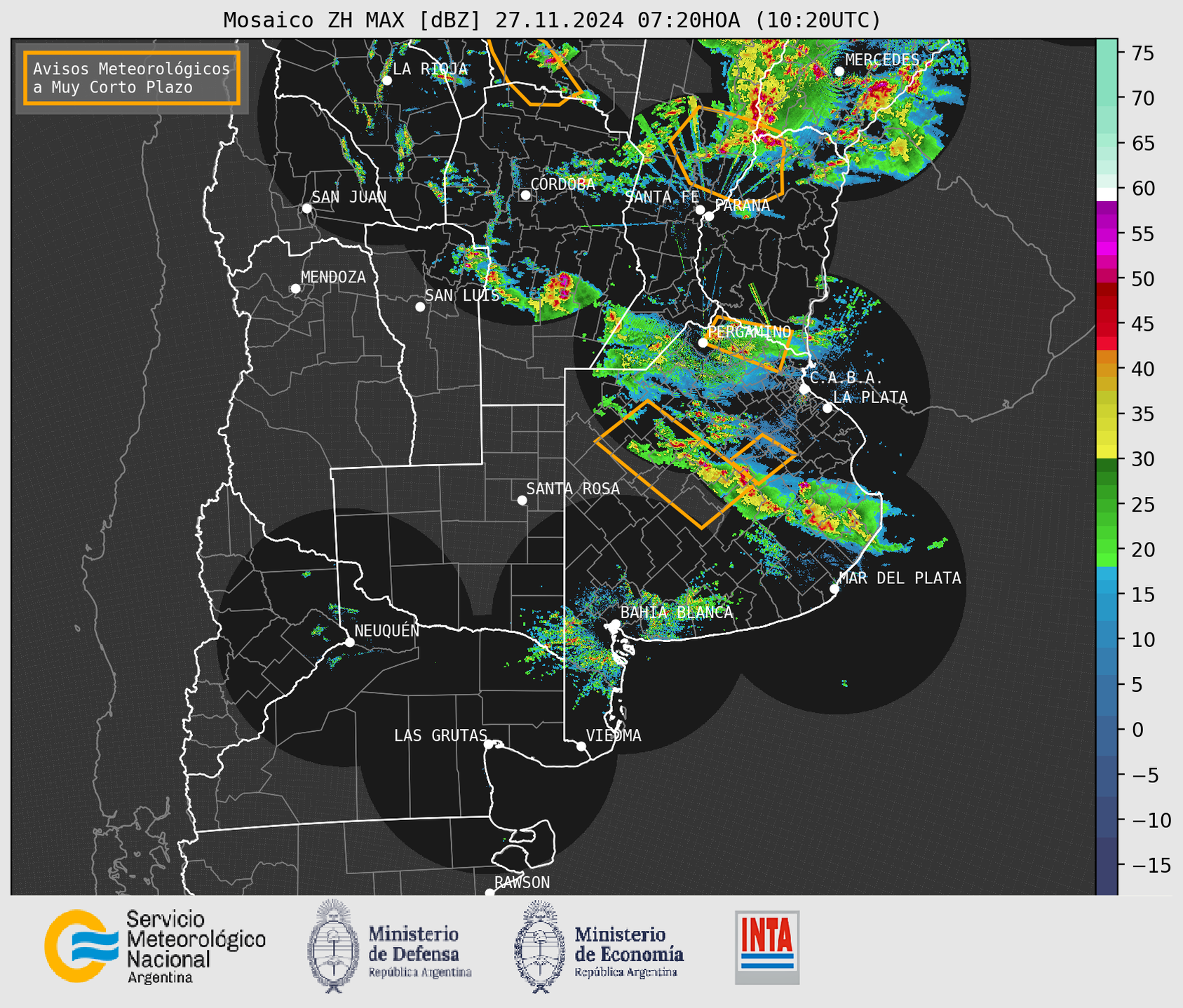Click the 55 dBZ magenta band on scale
The image size is (1183, 1008).
1107,234
